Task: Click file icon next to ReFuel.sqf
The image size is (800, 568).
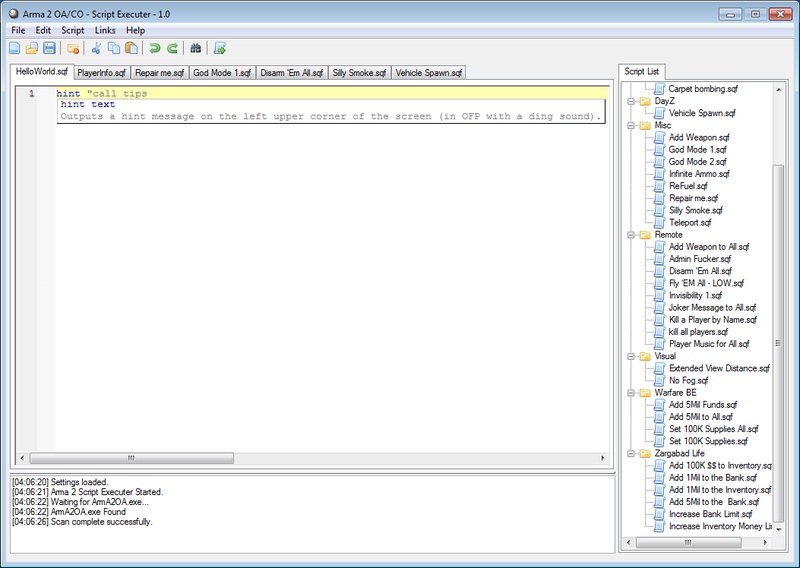Action: (x=660, y=186)
